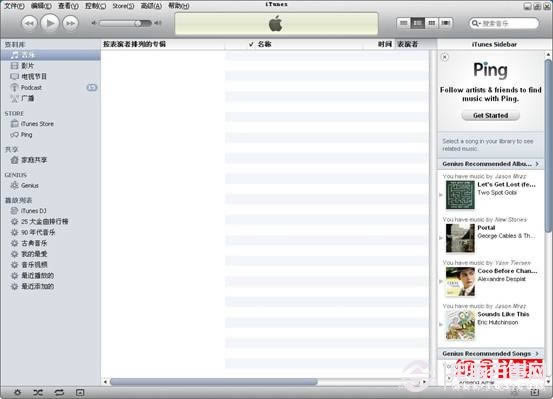
Task: Switch to grid view
Action: pos(432,23)
